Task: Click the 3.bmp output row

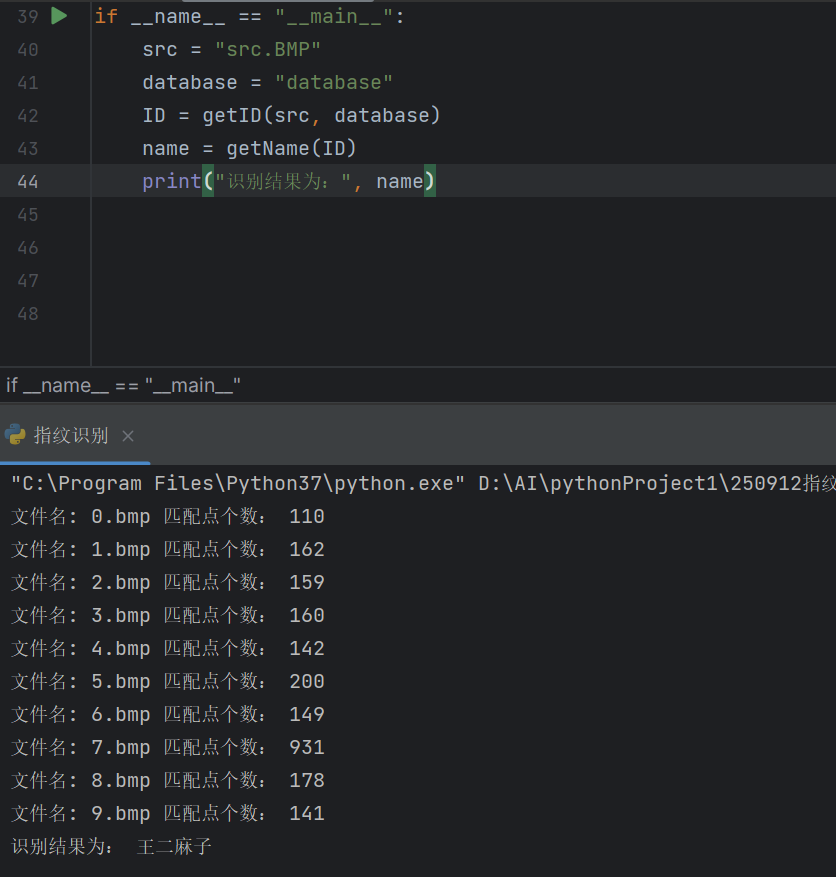Action: [168, 615]
